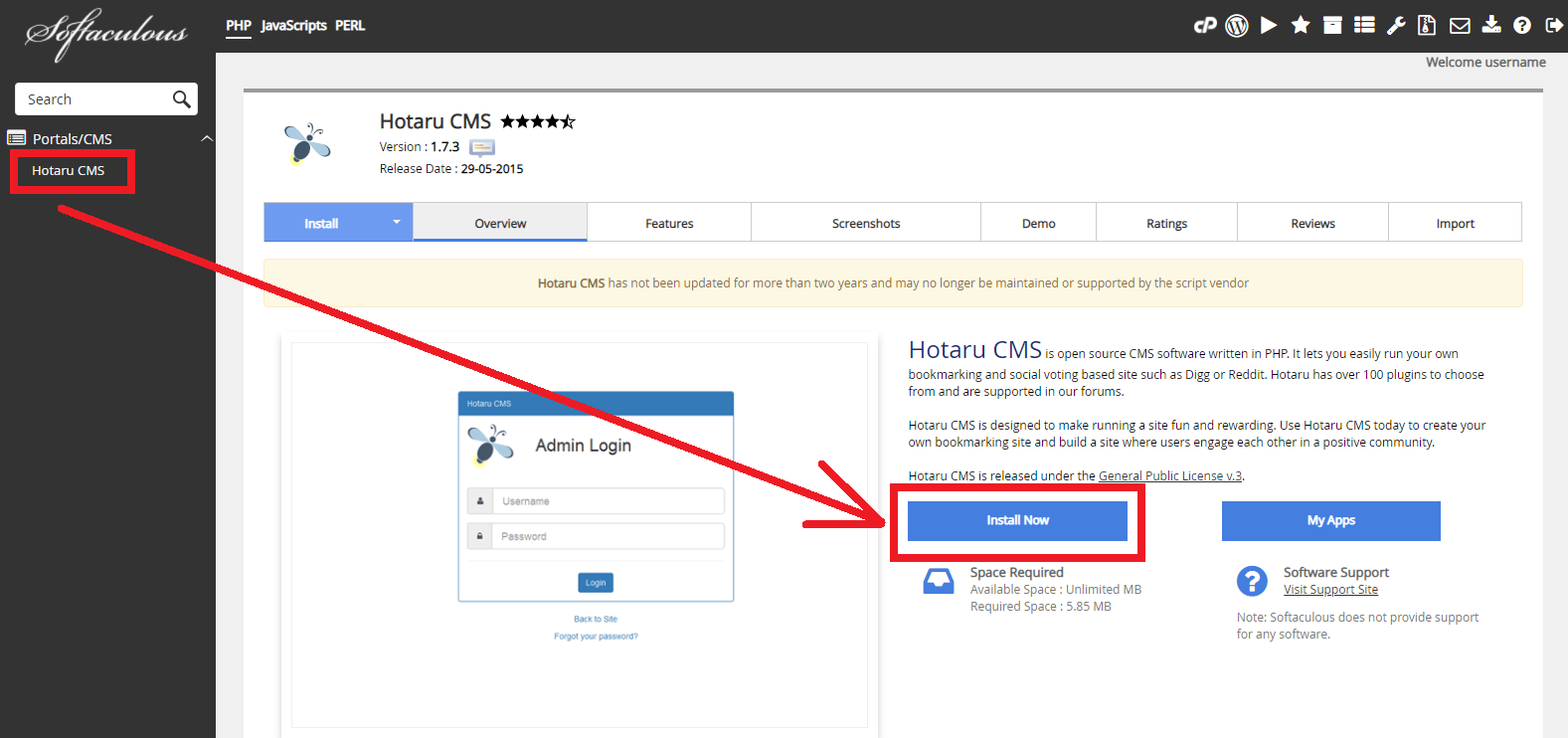Click the 'Available Space : Unlimited MB' text
Screen dimensions: 1568x738
click(x=1056, y=589)
